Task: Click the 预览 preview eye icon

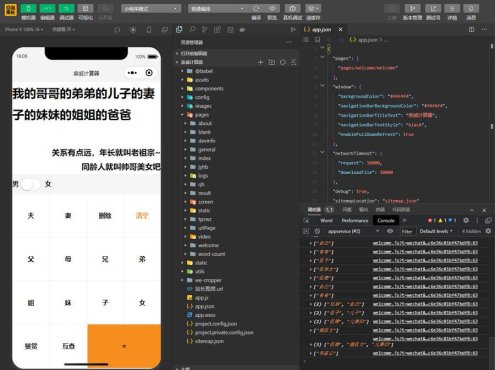Action: pos(272,8)
